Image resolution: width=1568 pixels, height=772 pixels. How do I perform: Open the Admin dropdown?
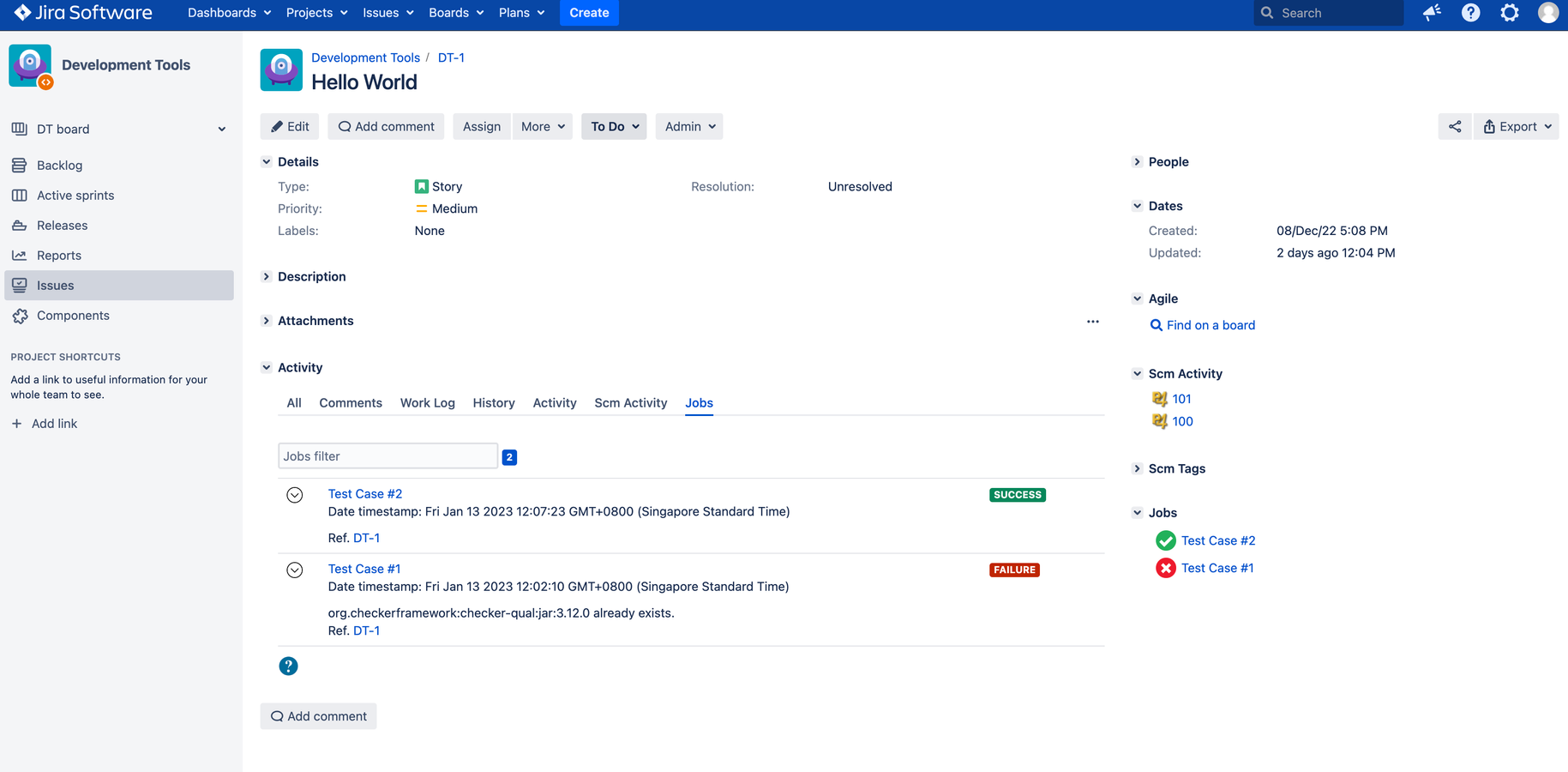pos(689,126)
